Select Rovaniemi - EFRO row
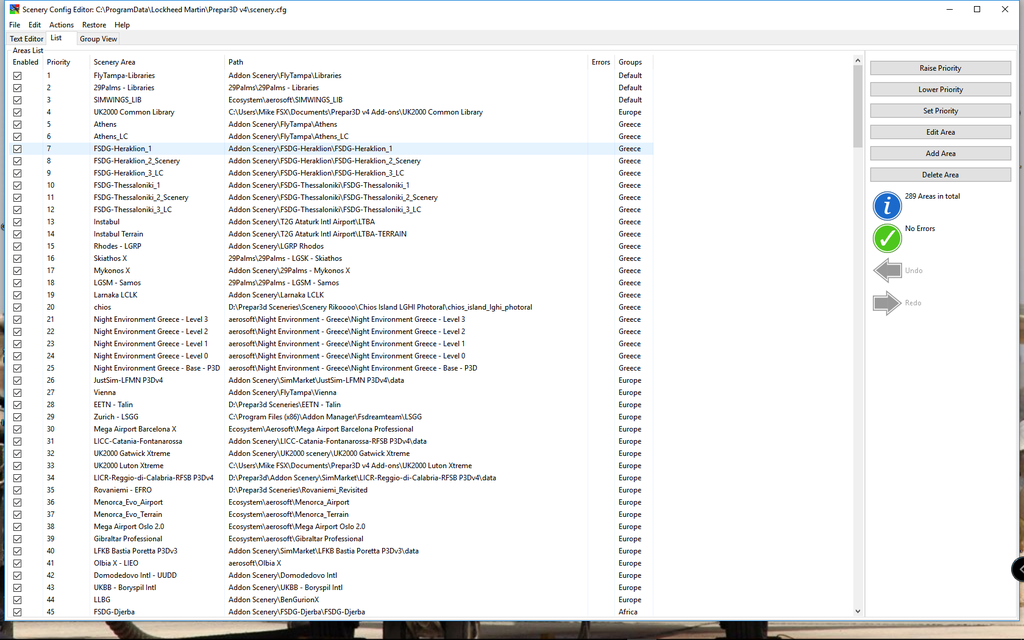 330,490
